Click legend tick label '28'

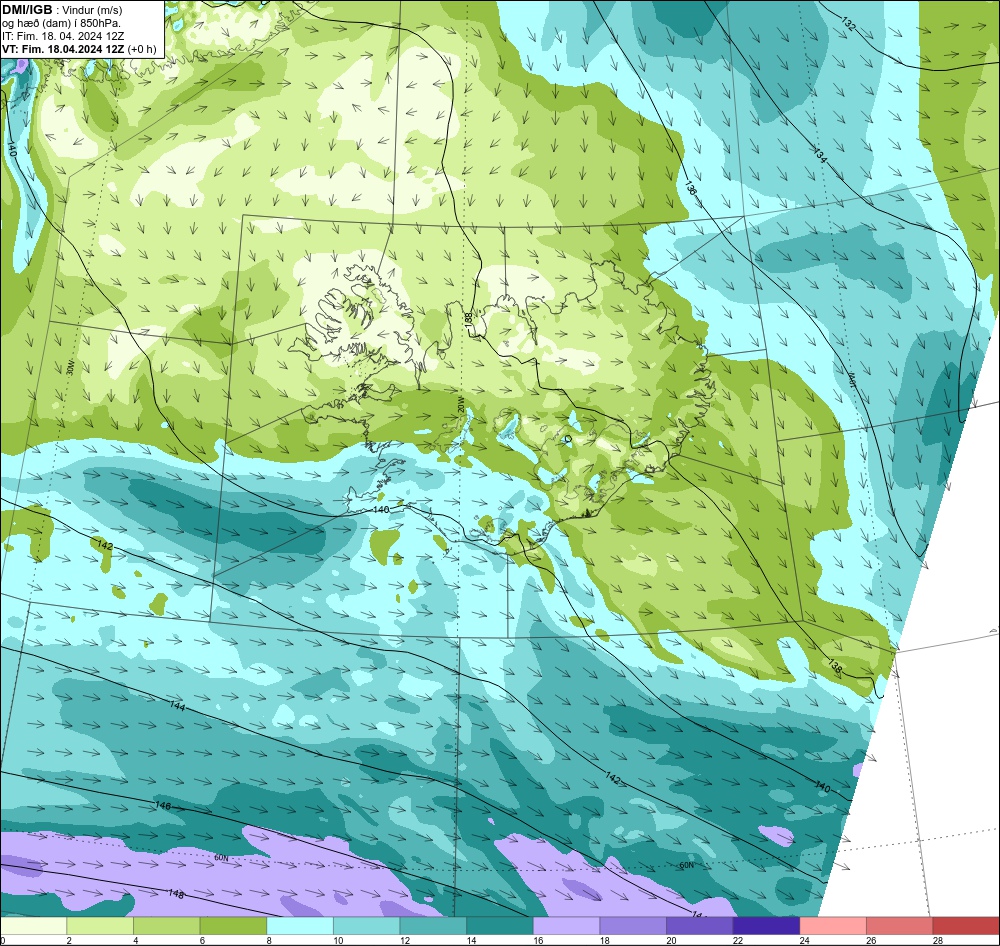click(x=938, y=940)
